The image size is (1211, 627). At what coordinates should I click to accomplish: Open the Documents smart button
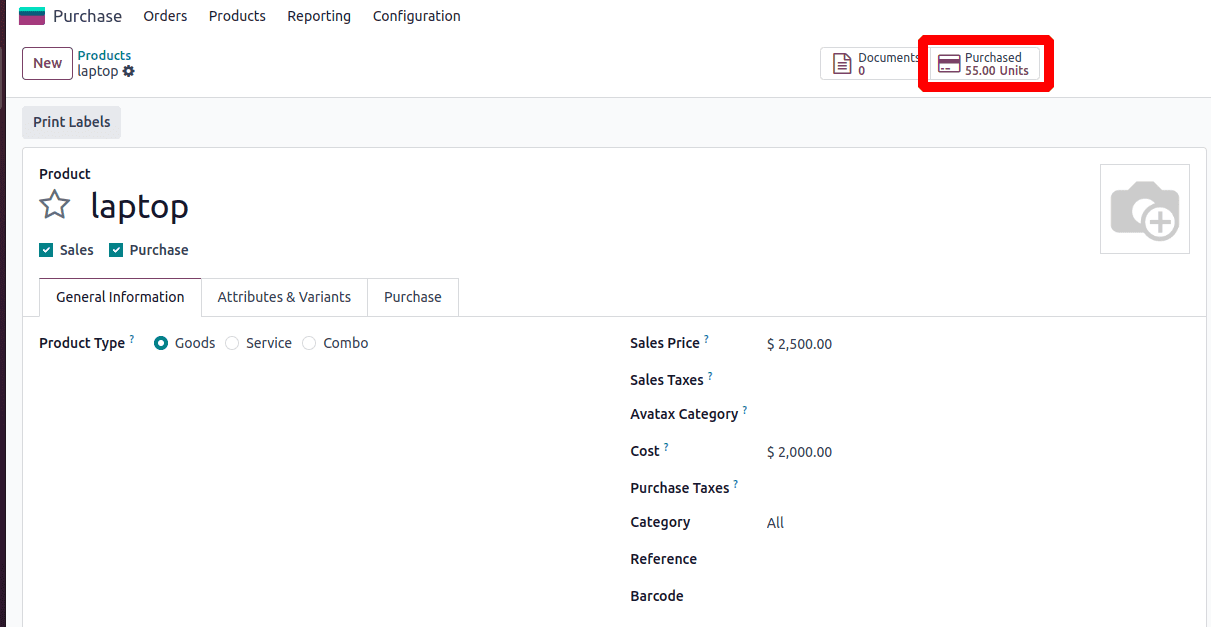coord(871,64)
